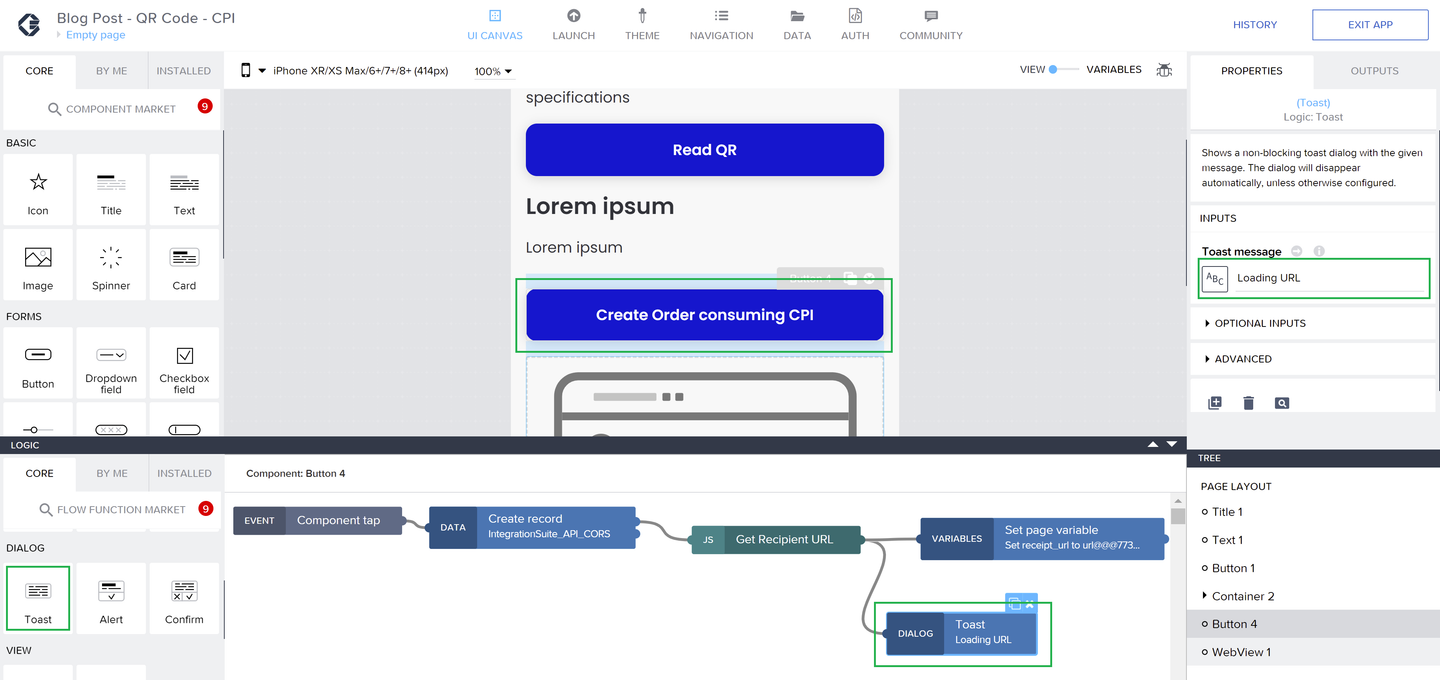
Task: Select the Alert dialog flow function
Action: coord(111,598)
